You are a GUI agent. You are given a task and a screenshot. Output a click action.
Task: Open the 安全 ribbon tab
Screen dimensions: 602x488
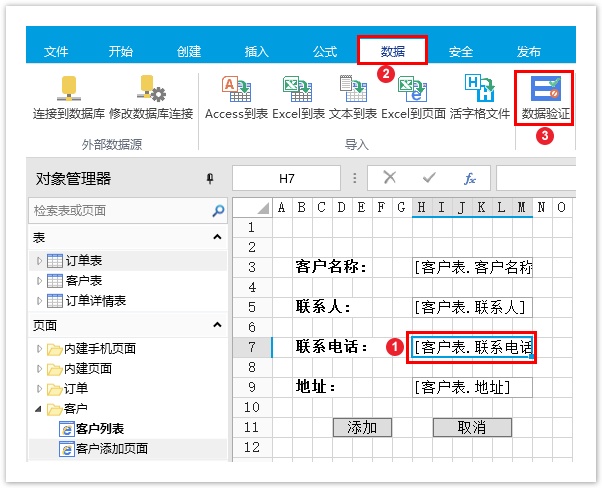pos(461,51)
